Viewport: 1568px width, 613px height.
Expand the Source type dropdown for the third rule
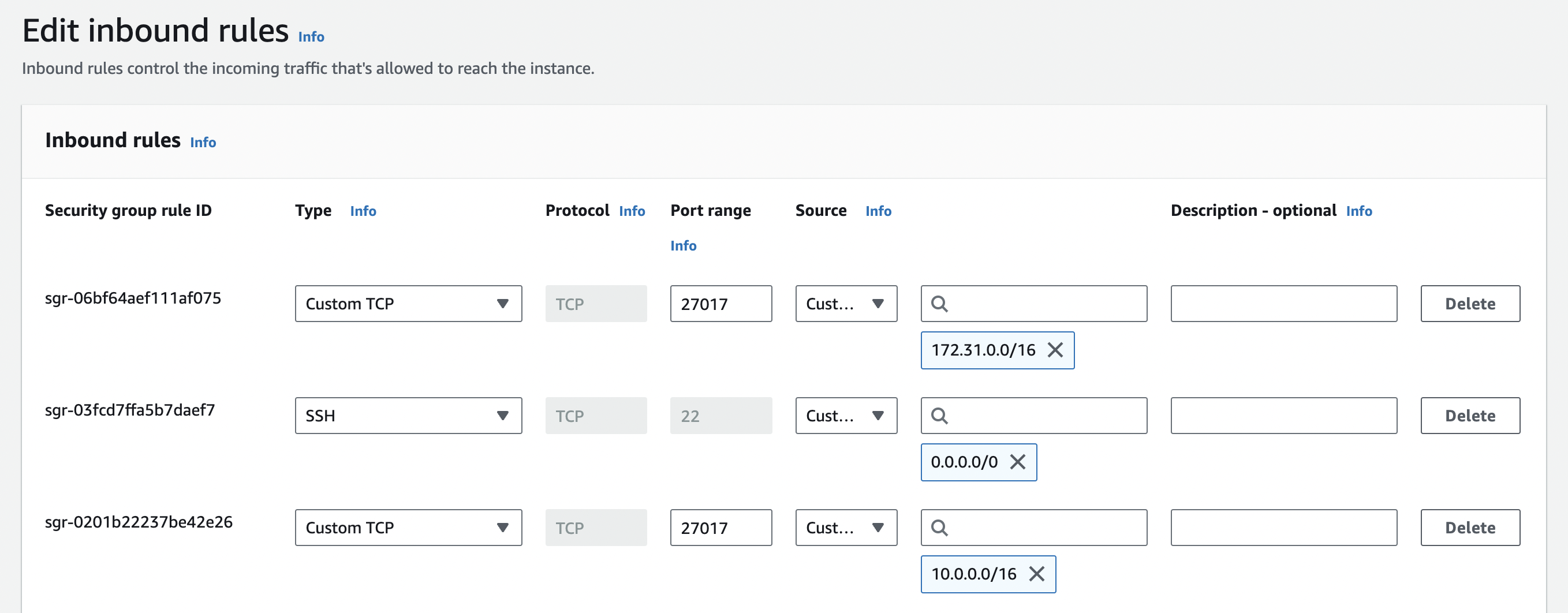(x=845, y=528)
